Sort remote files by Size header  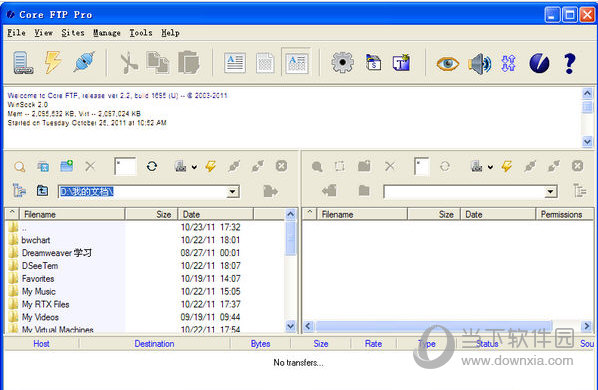pos(434,214)
